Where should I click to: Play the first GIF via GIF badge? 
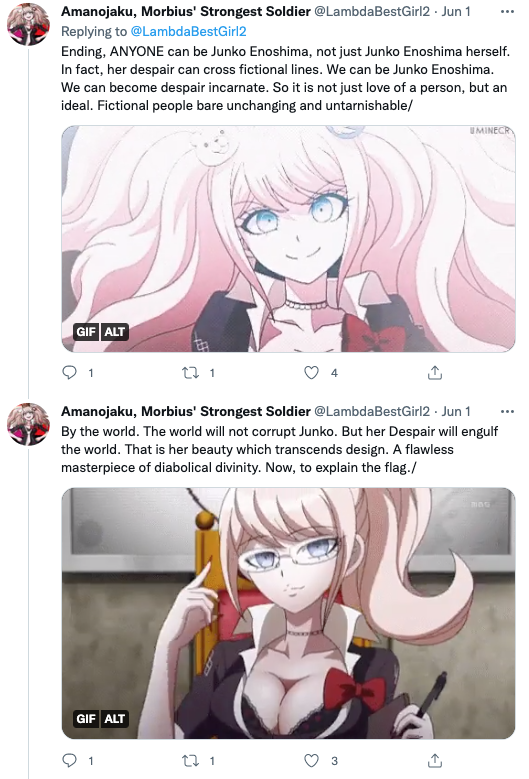(86, 331)
